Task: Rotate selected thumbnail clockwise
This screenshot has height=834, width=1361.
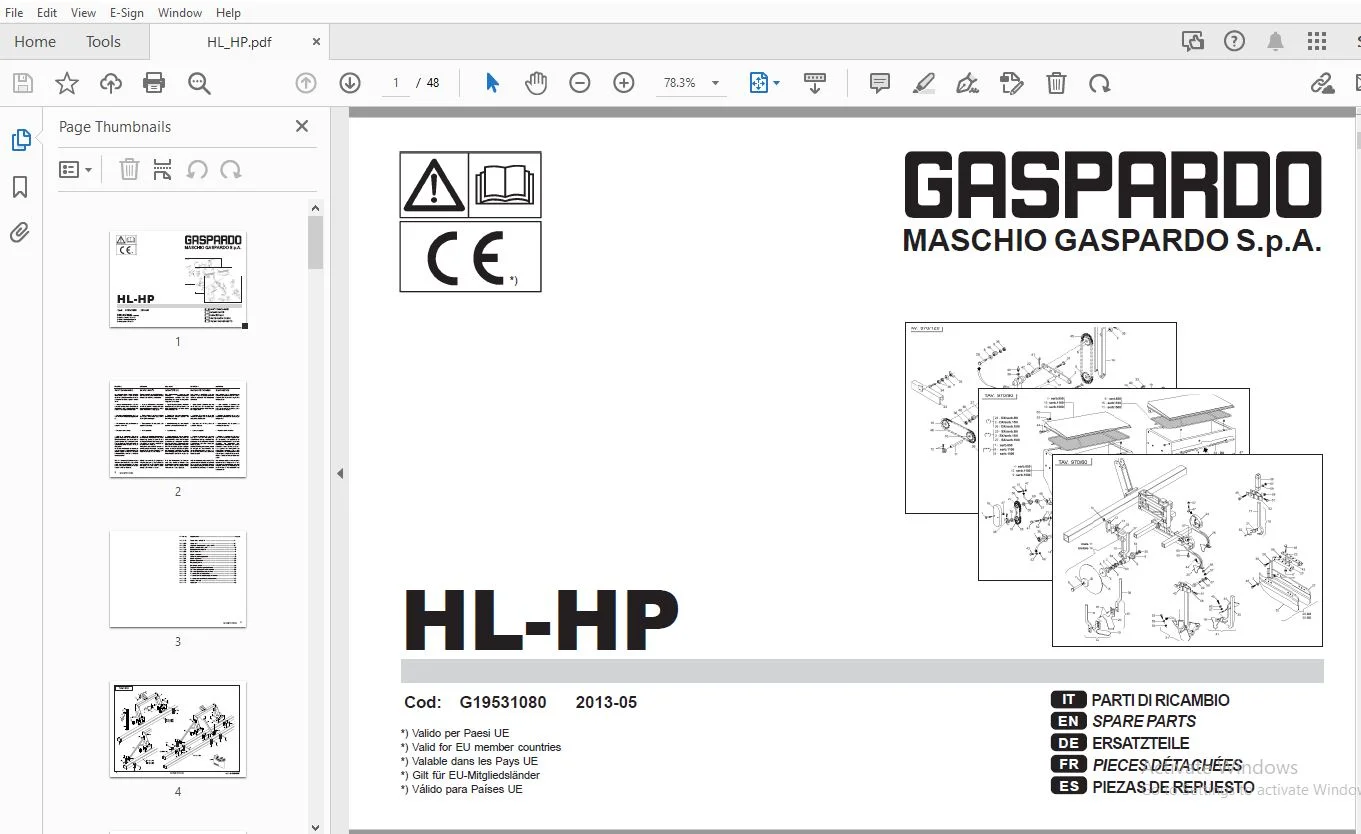Action: (x=231, y=170)
